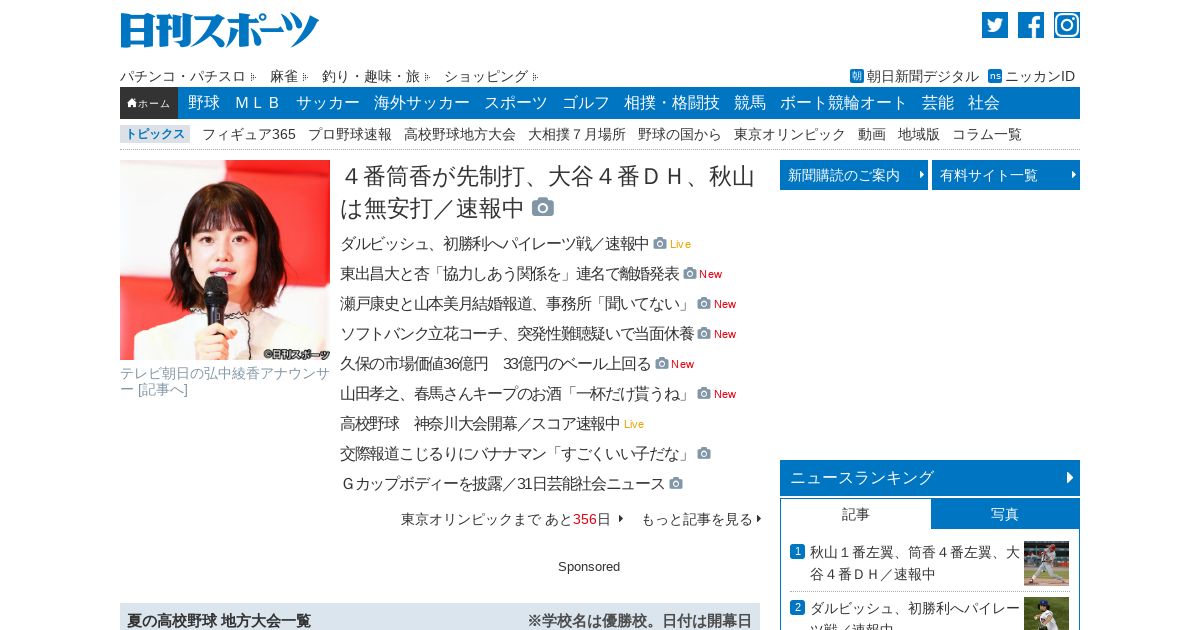1200x630 pixels.
Task: Open 麻雀 link
Action: coord(284,76)
